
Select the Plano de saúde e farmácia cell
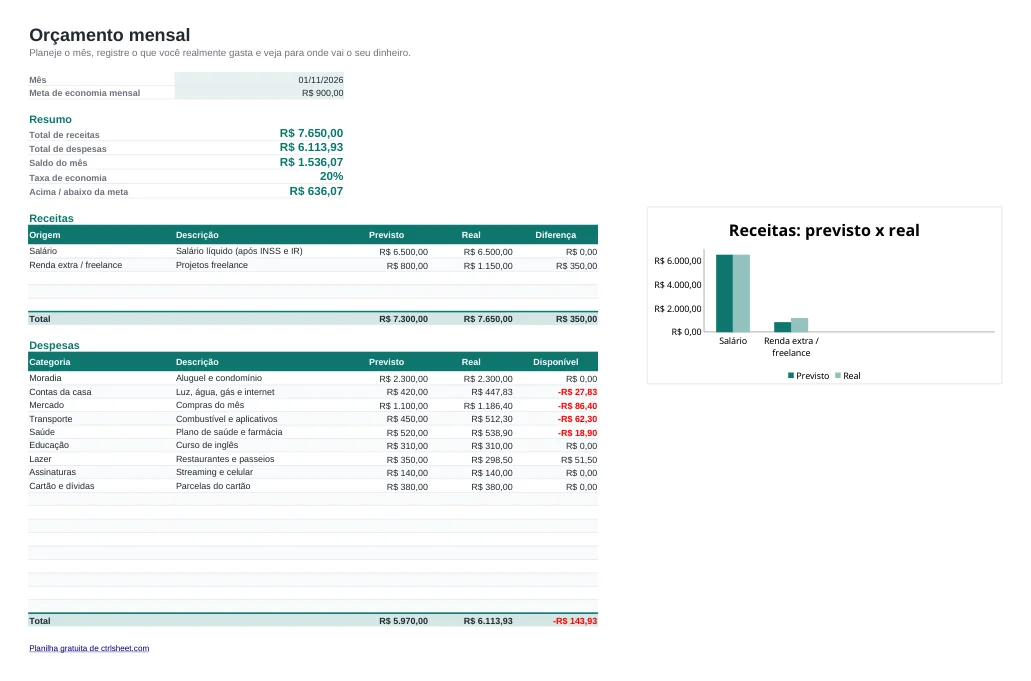(x=229, y=432)
